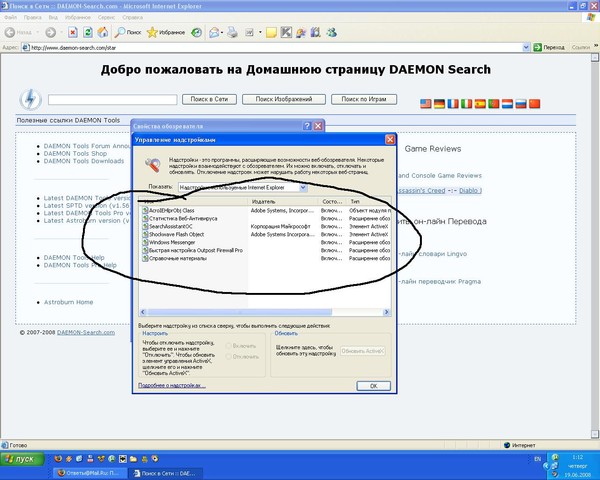Viewport: 600px width, 480px height.
Task: Click the Edit page toolbar icon
Action: point(249,33)
